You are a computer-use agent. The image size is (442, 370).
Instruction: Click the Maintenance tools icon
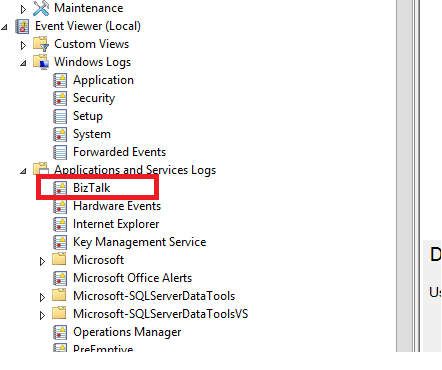(x=41, y=8)
